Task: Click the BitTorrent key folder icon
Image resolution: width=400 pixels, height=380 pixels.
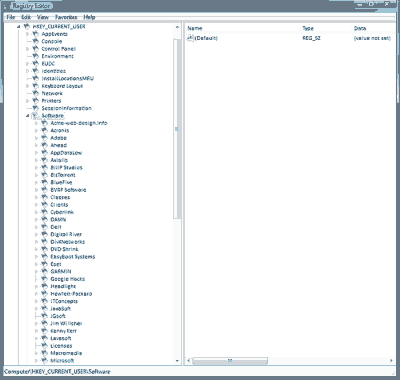Action: pos(45,175)
